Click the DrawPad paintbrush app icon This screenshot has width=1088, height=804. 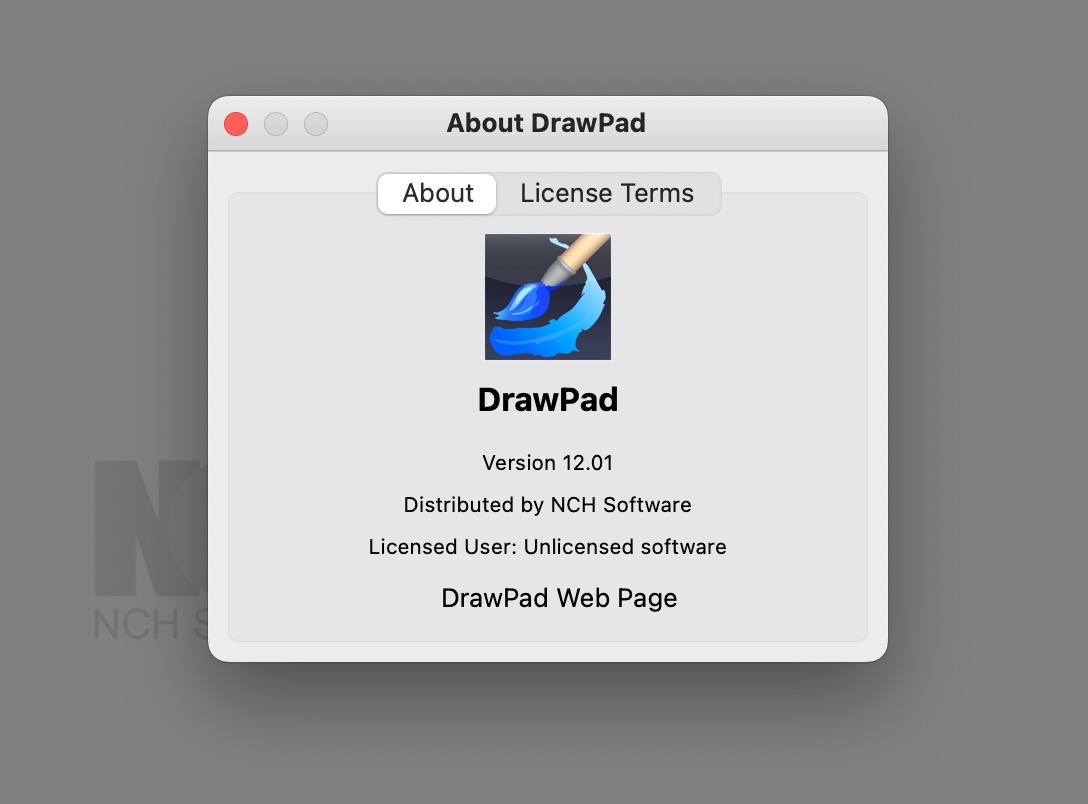click(547, 297)
